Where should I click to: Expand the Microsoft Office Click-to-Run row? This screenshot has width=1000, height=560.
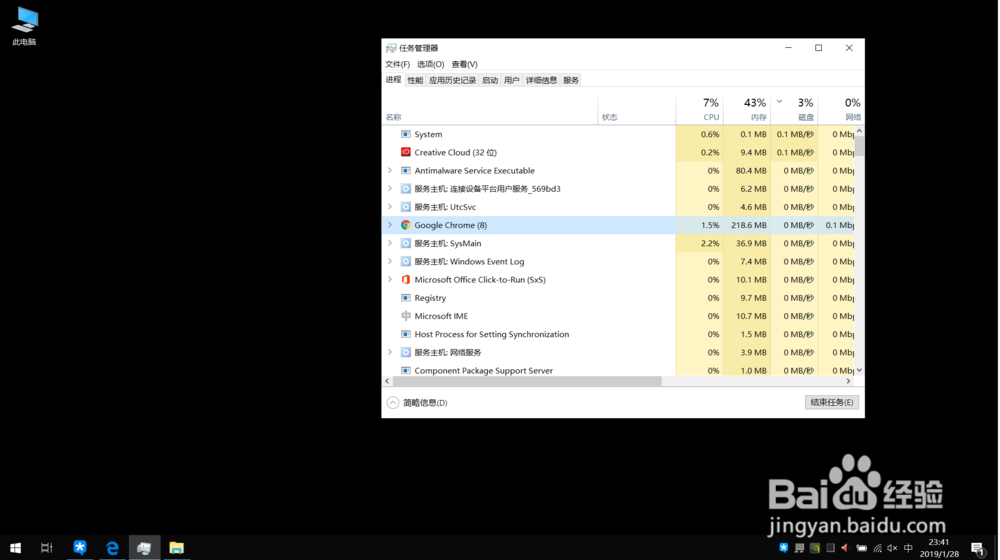(x=390, y=280)
